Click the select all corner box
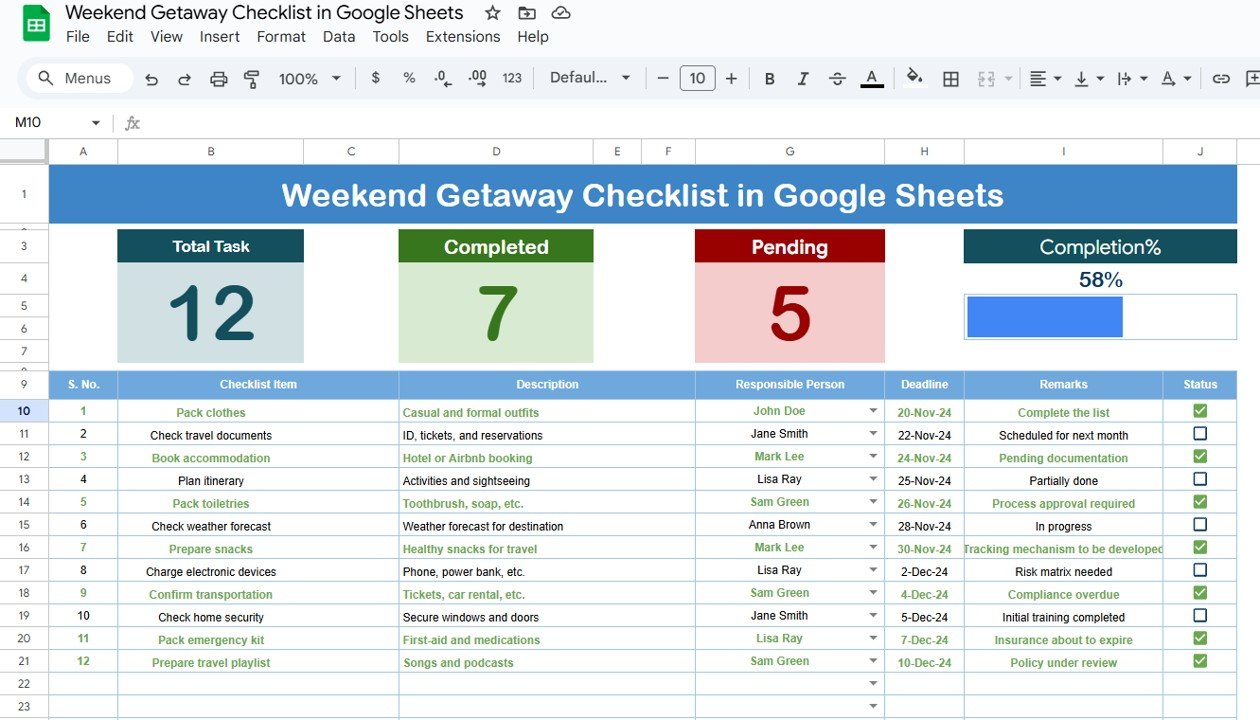Image resolution: width=1260 pixels, height=720 pixels. coord(24,151)
